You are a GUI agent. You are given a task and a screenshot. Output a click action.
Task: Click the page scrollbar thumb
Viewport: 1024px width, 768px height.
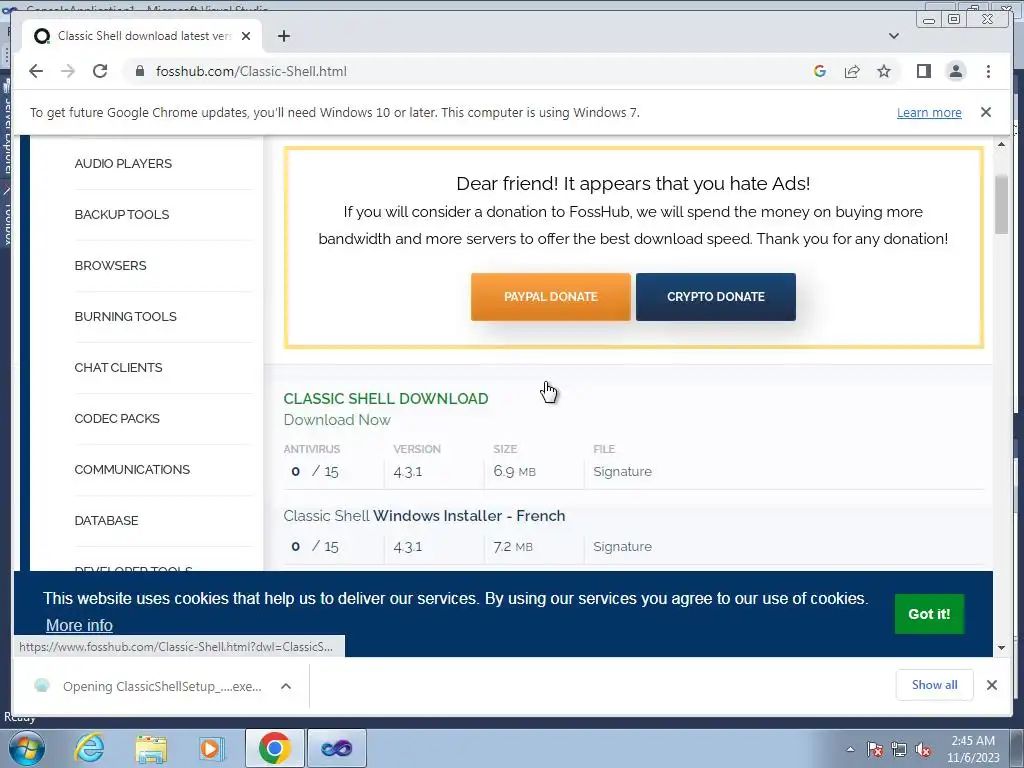coord(1001,204)
